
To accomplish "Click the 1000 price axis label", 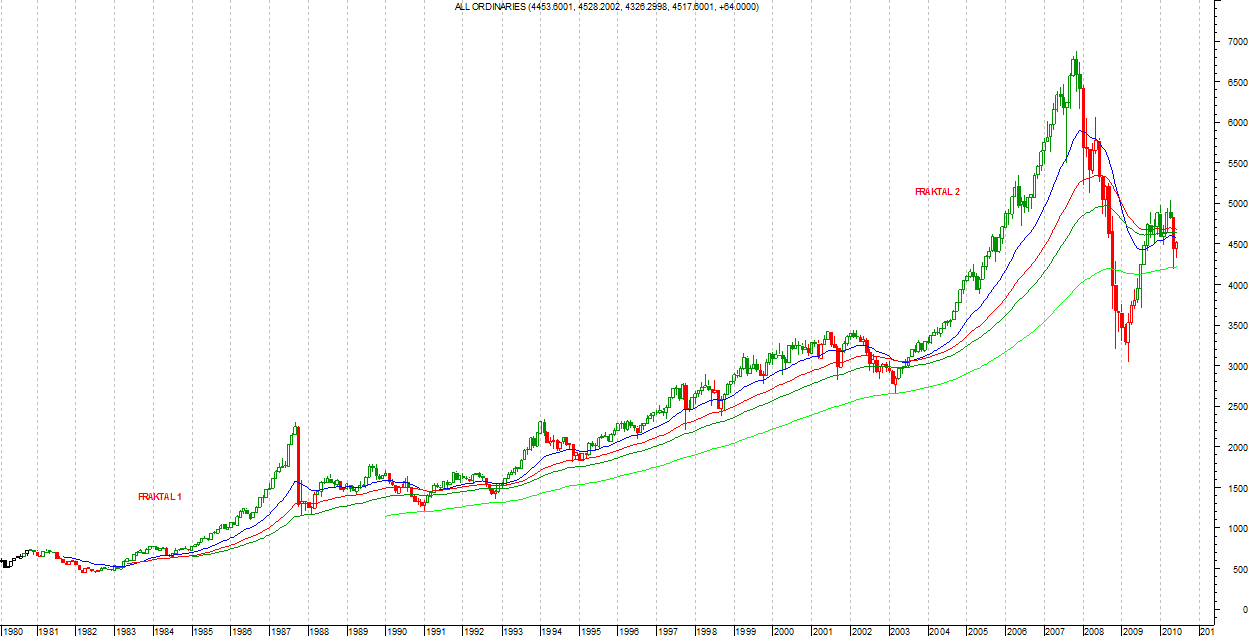I will point(1229,529).
